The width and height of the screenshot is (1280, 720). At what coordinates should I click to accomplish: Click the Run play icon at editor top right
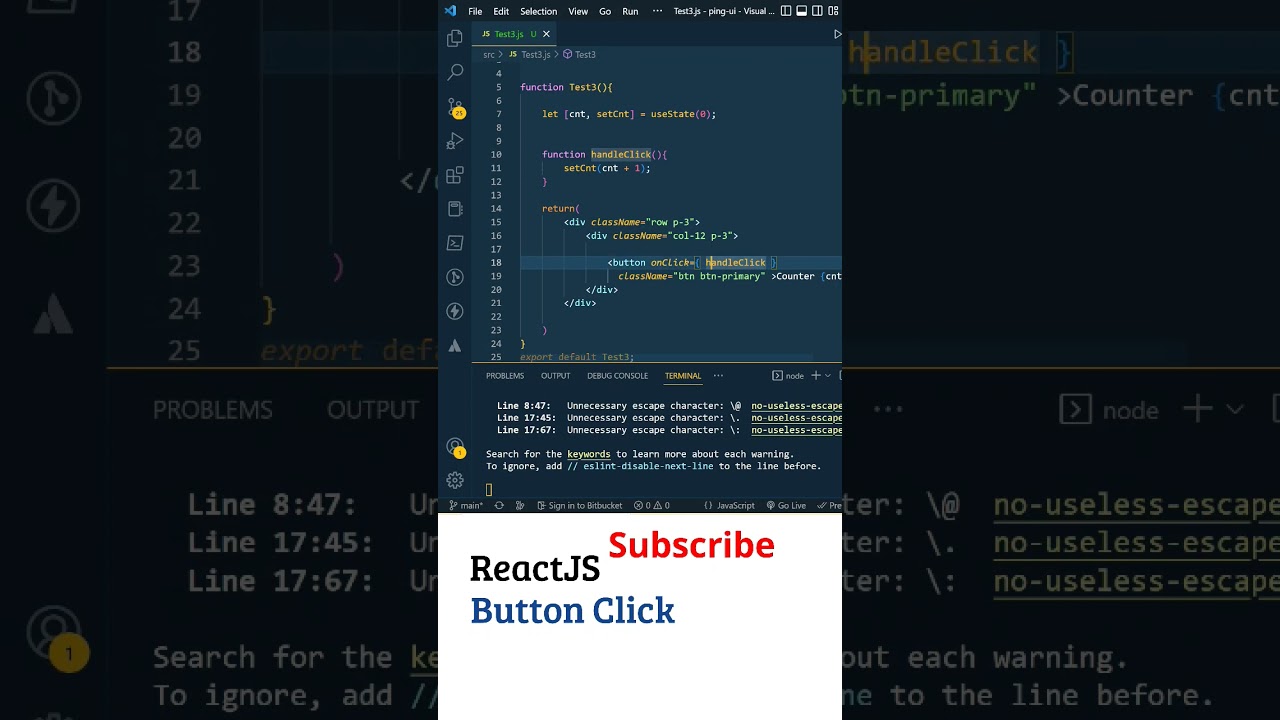pyautogui.click(x=837, y=34)
